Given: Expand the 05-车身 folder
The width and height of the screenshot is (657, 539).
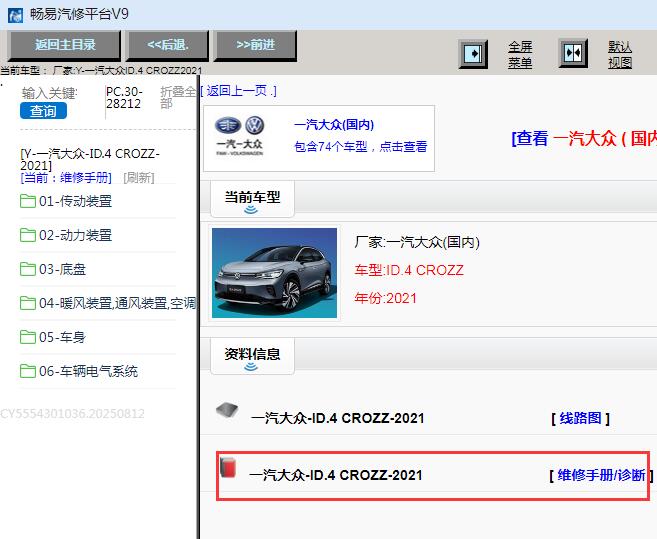Looking at the screenshot, I should 62,337.
